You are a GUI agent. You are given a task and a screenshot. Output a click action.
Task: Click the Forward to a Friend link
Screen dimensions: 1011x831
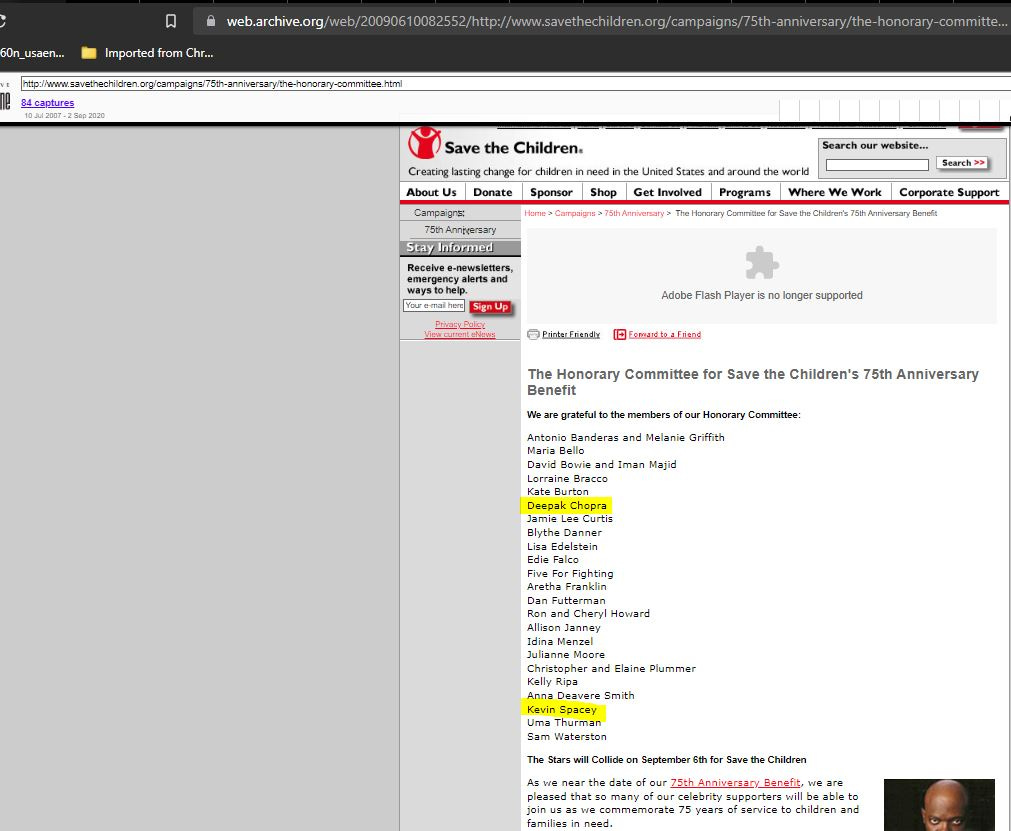click(665, 334)
